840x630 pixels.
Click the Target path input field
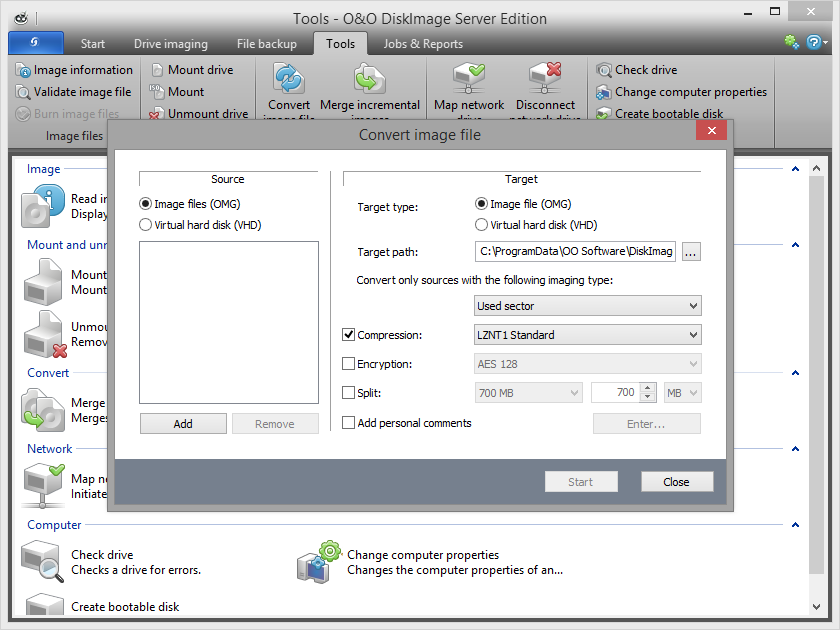tap(575, 252)
